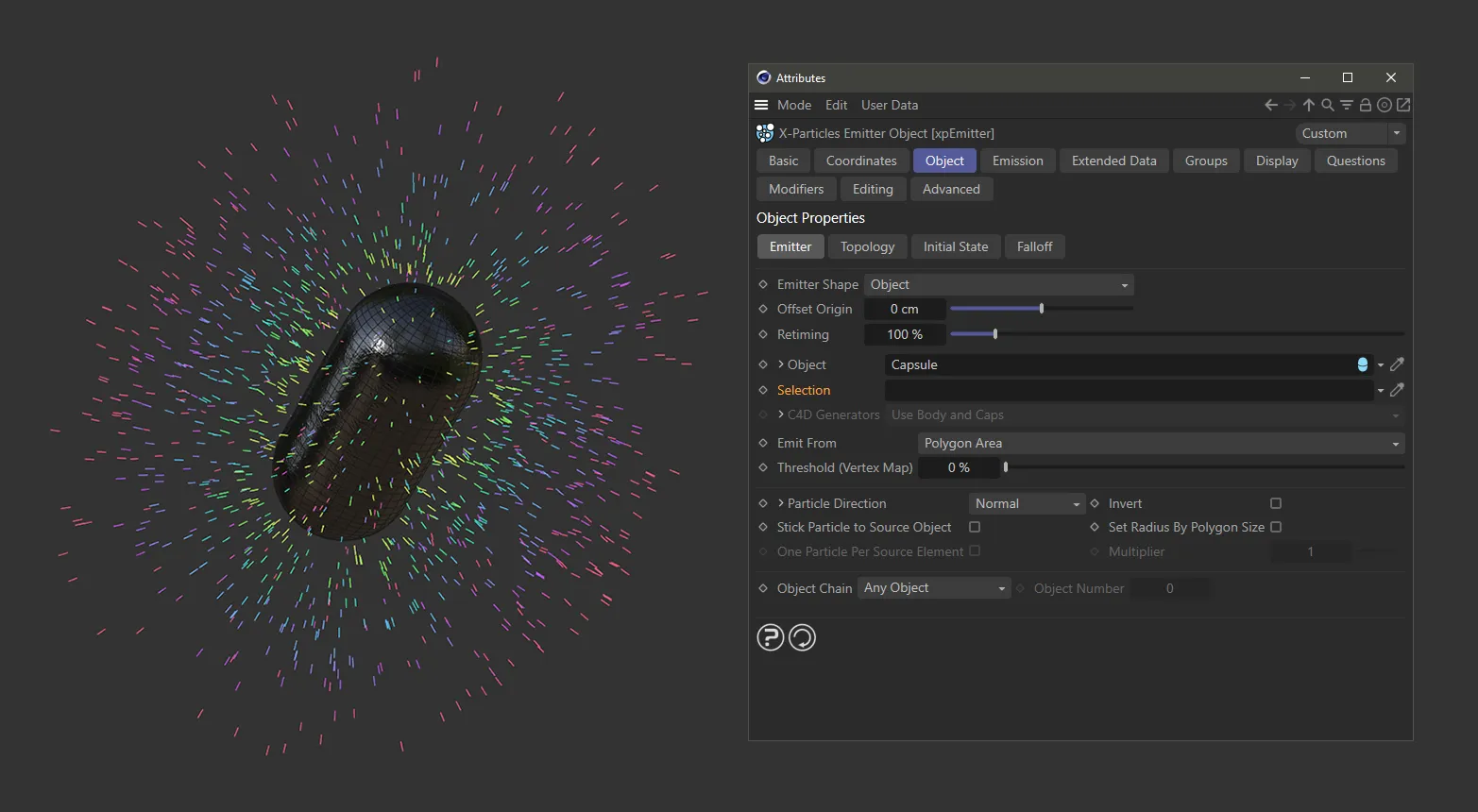Switch to the Emission tab
The width and height of the screenshot is (1478, 812).
point(1017,161)
